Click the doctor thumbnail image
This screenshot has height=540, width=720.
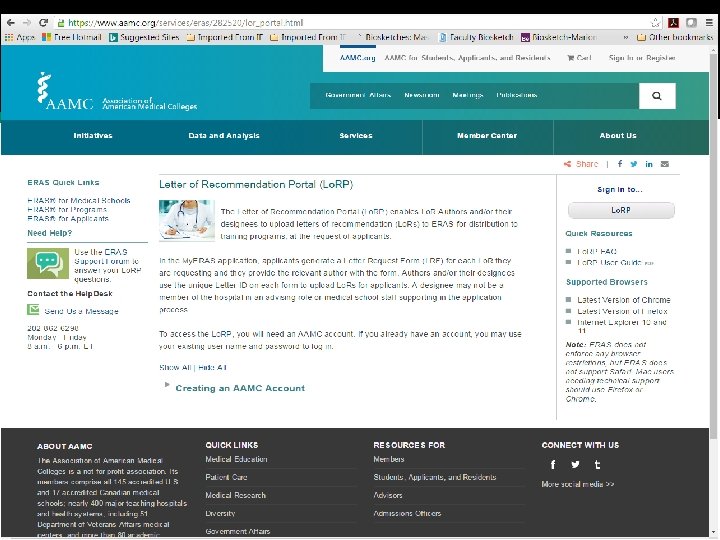[x=186, y=220]
